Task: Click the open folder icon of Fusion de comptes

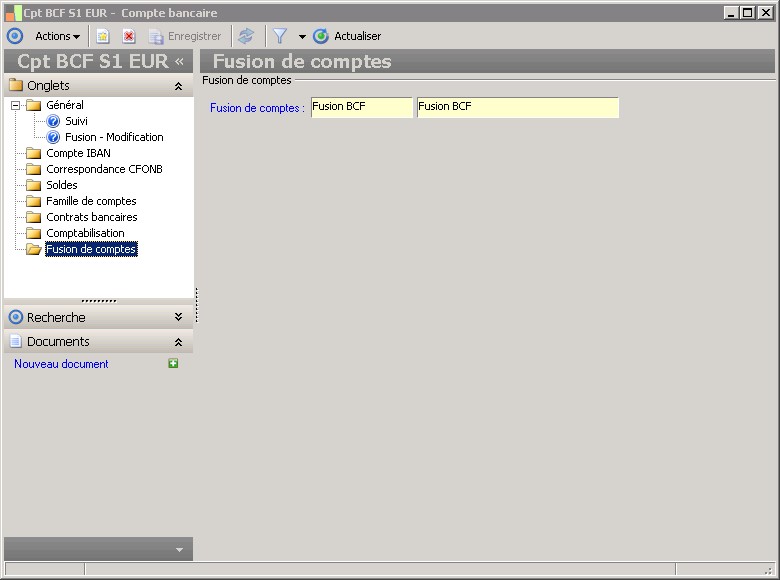Action: (34, 249)
